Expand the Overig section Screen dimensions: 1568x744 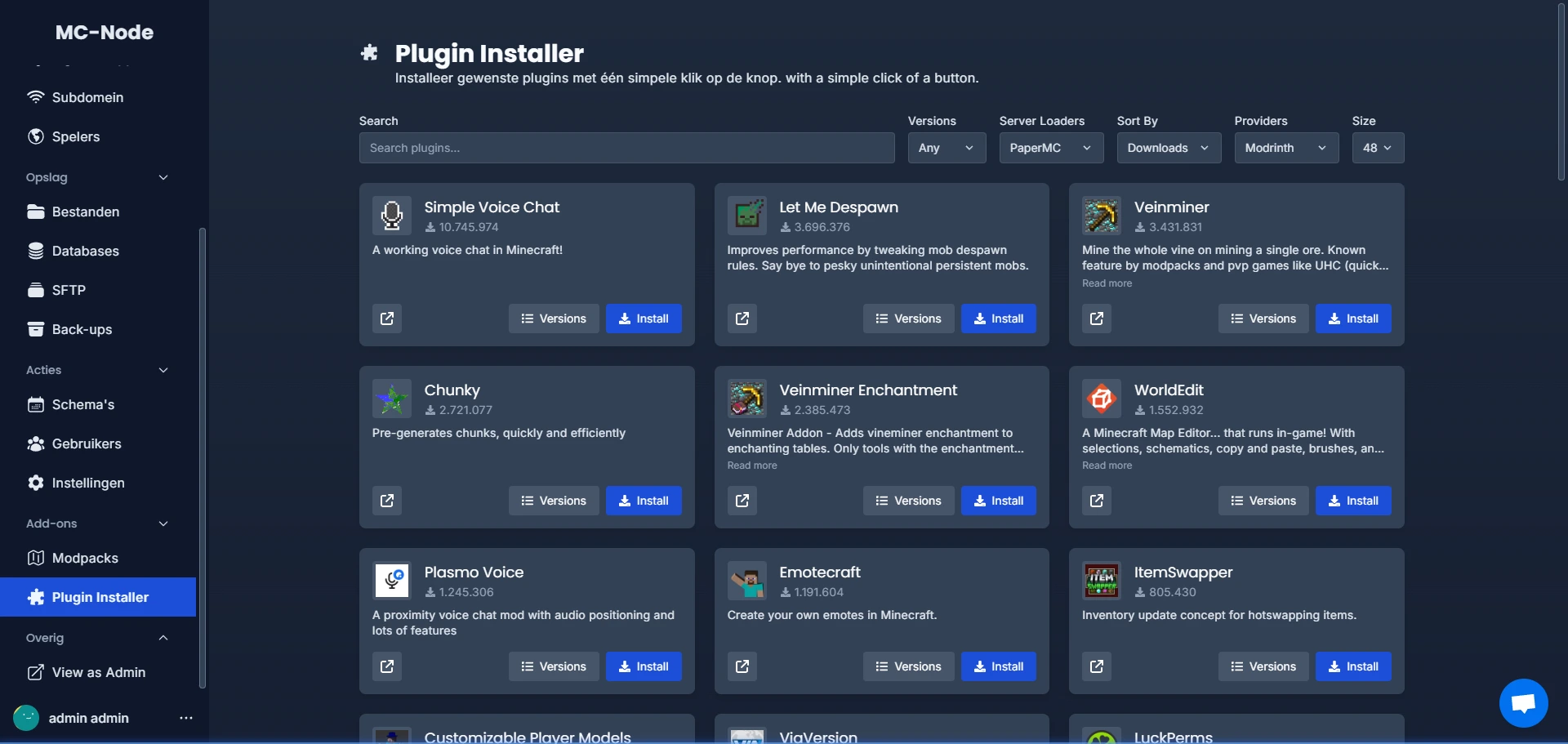(x=163, y=638)
